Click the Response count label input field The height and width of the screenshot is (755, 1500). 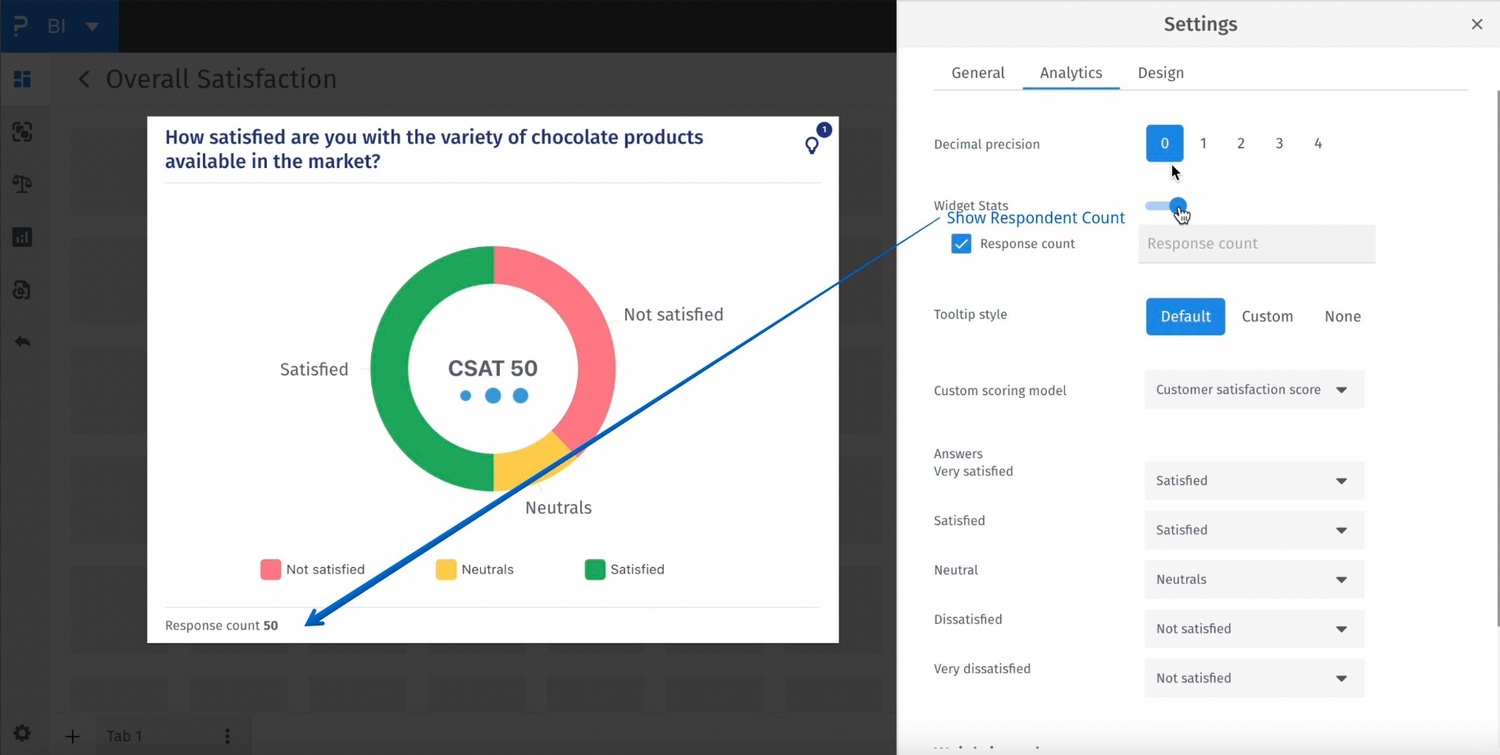1257,244
